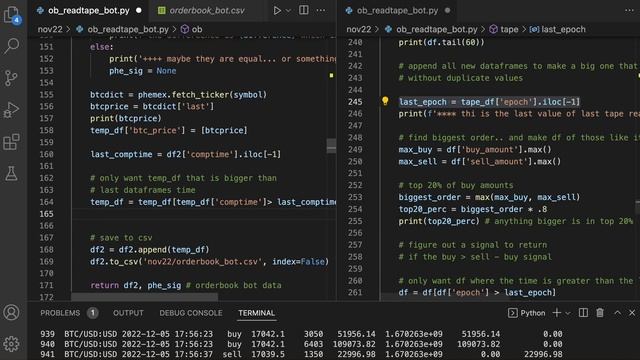Image resolution: width=640 pixels, height=360 pixels.
Task: Click 'btcdict = phemex.fetch_ticker(symbol)' line
Action: tap(178, 95)
